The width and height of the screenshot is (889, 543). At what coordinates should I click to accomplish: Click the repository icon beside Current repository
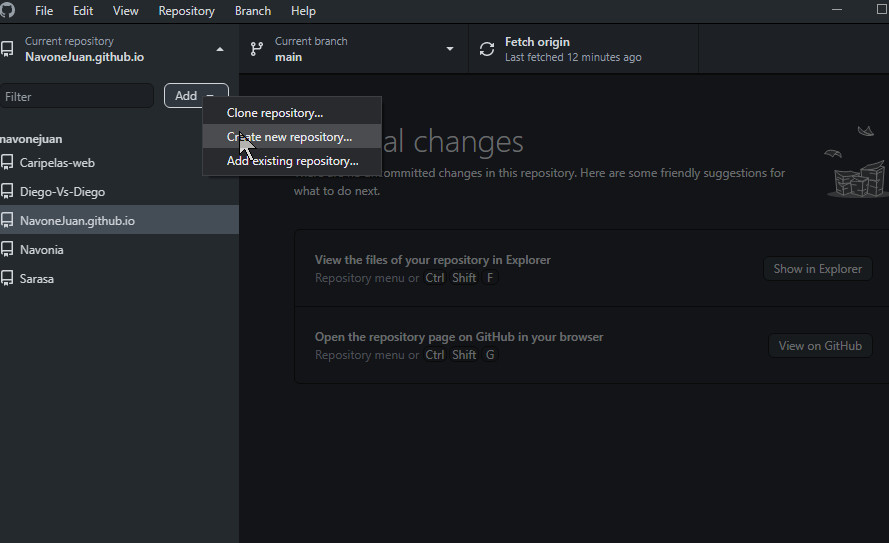click(x=7, y=49)
